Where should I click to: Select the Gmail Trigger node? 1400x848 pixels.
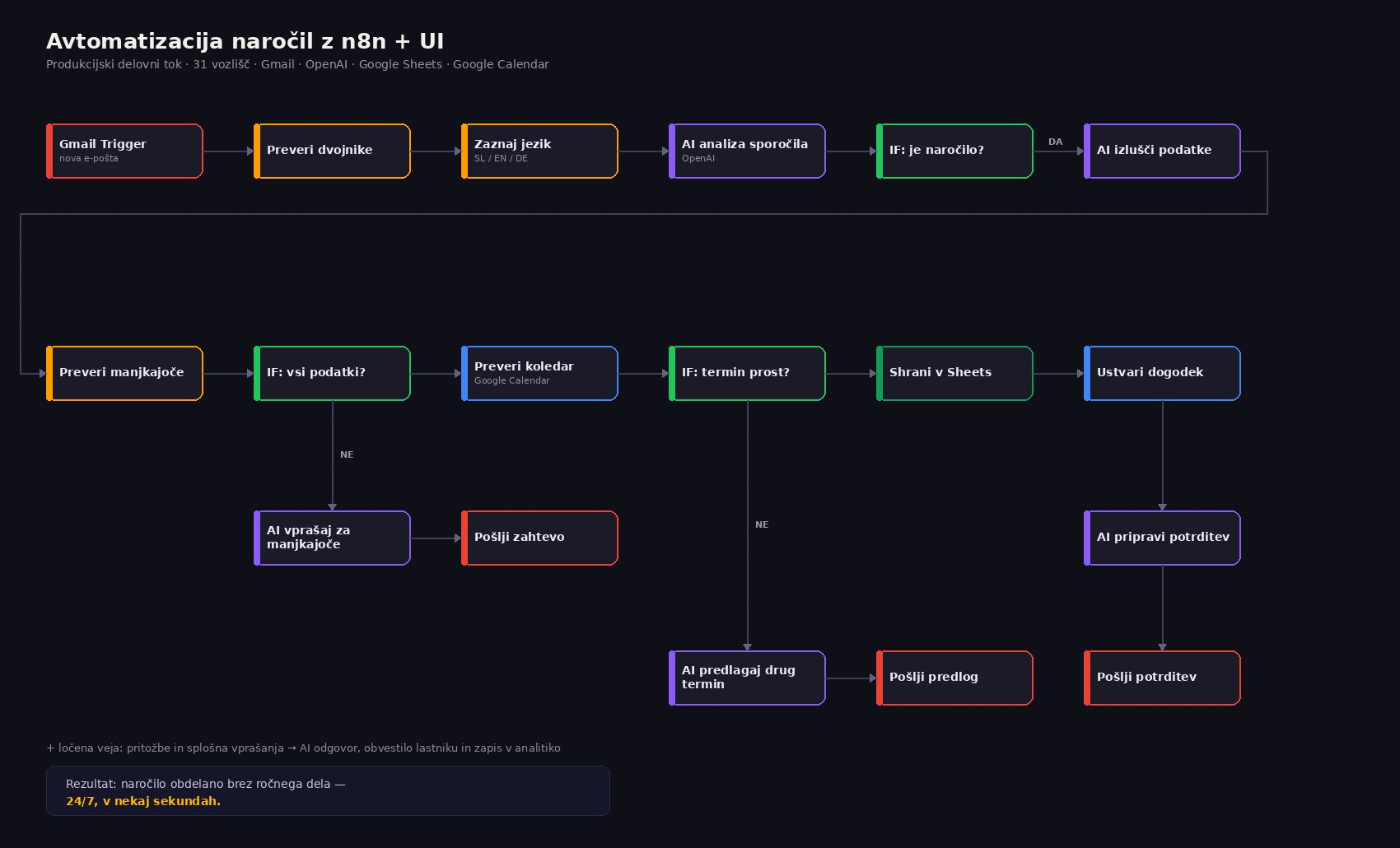point(124,151)
